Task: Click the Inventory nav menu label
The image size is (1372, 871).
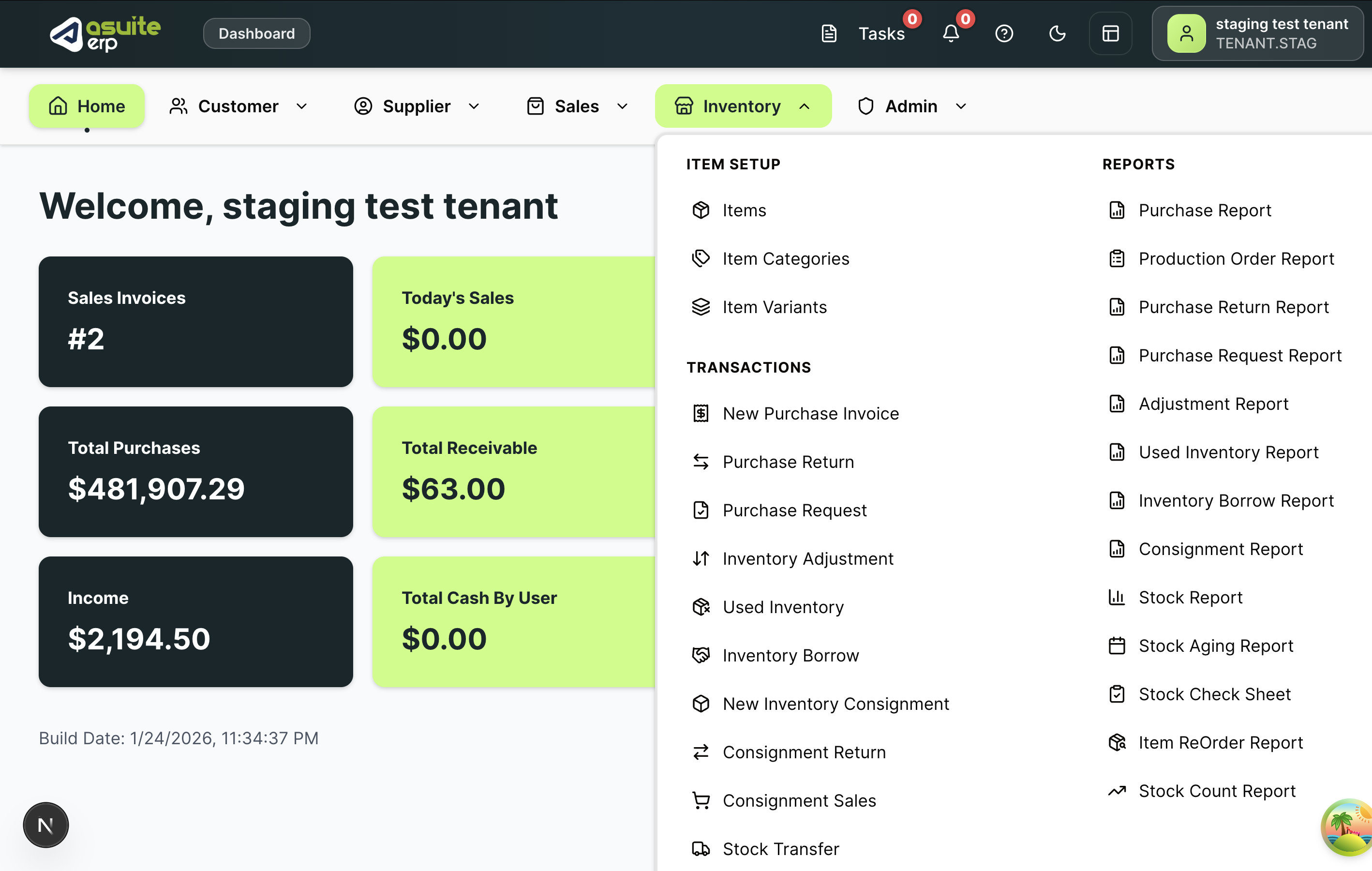Action: pyautogui.click(x=741, y=106)
